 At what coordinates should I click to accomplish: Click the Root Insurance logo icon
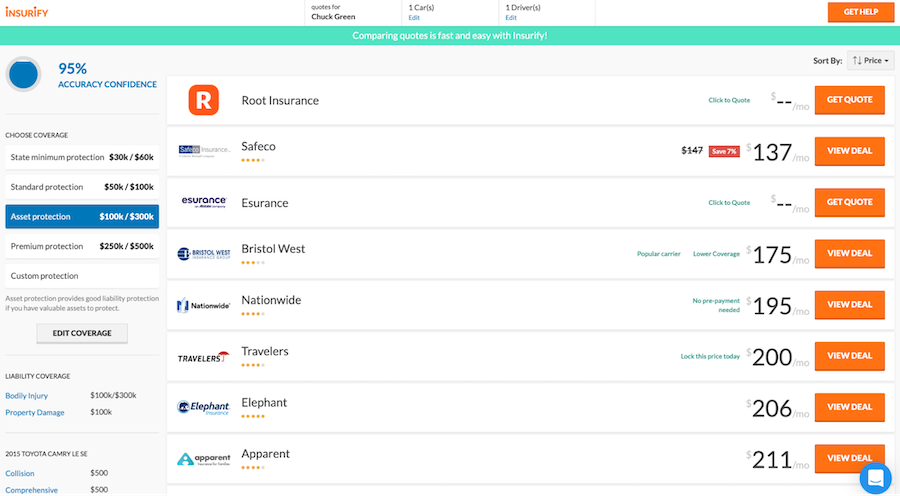[204, 100]
